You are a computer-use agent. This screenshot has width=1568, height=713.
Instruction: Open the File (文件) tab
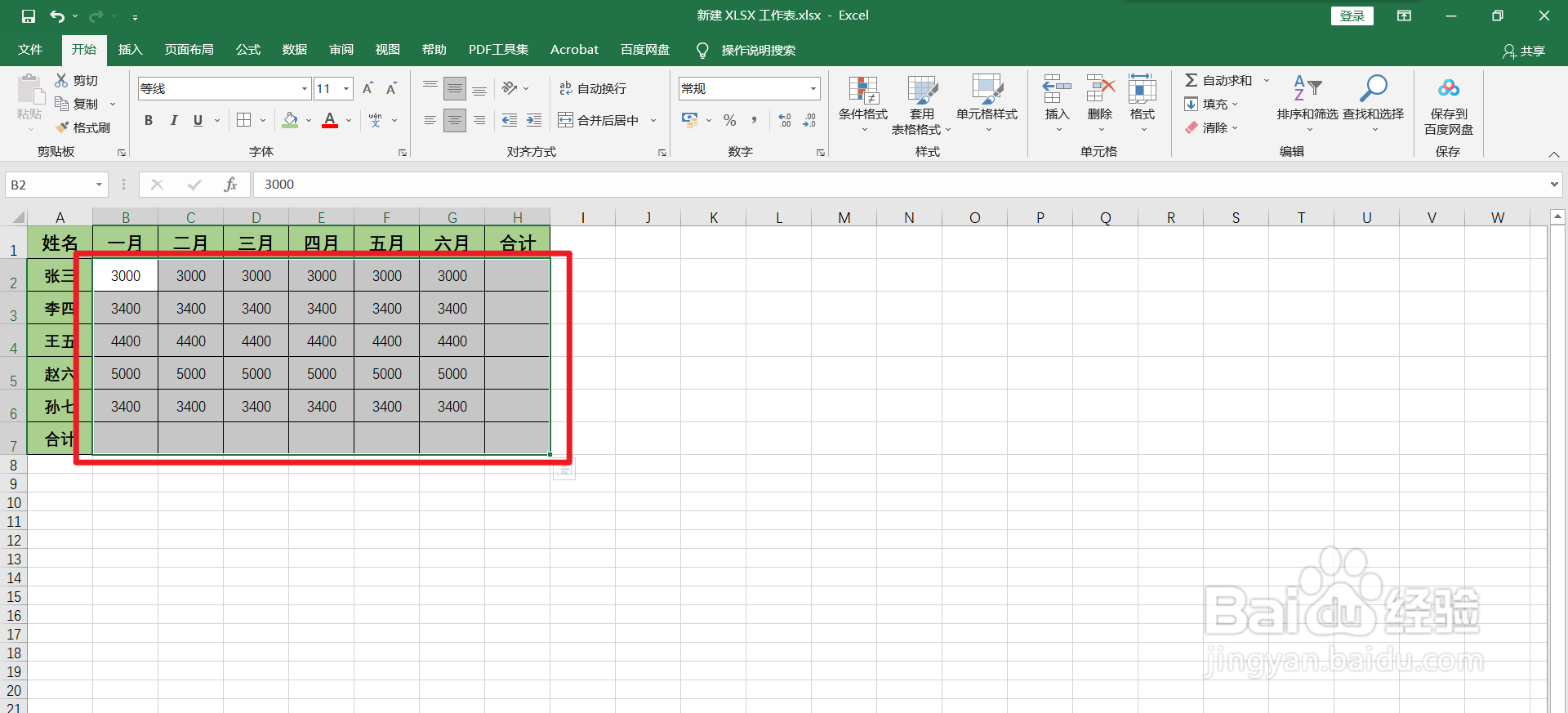pyautogui.click(x=30, y=50)
